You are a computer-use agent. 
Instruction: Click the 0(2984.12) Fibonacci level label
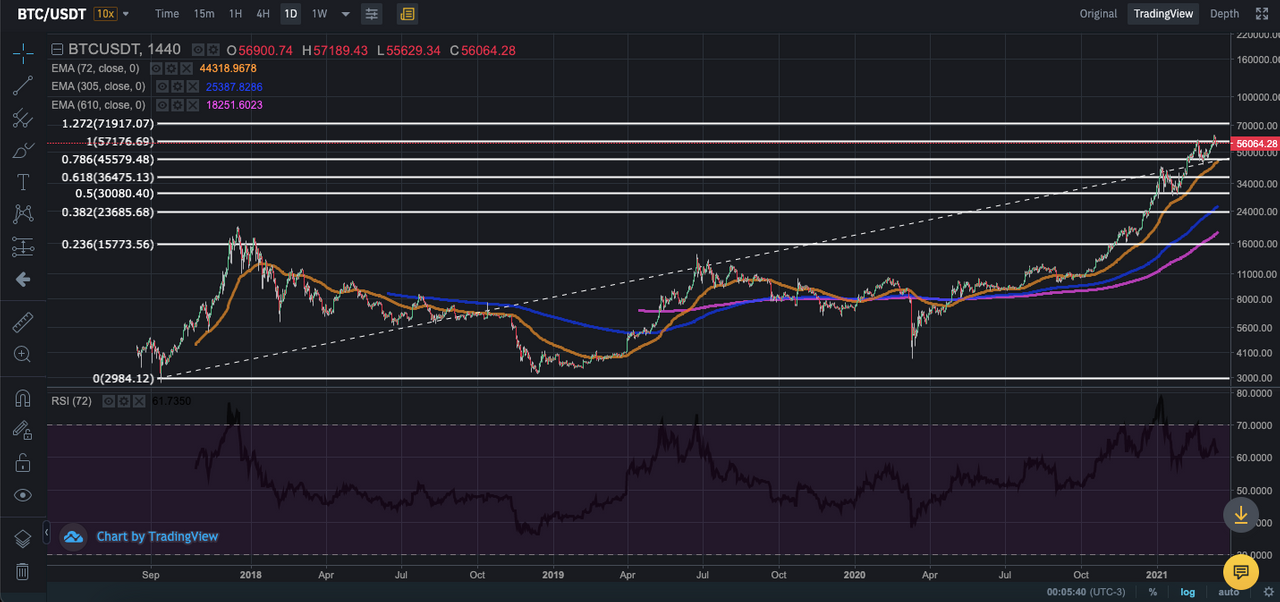[x=124, y=378]
